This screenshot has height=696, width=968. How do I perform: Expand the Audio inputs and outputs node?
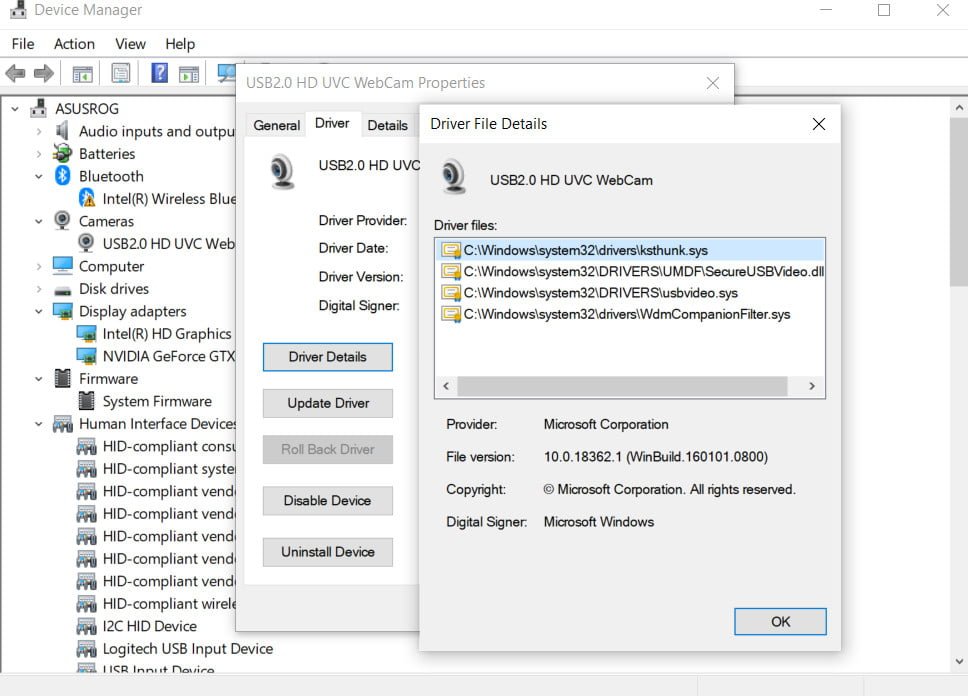click(x=39, y=131)
